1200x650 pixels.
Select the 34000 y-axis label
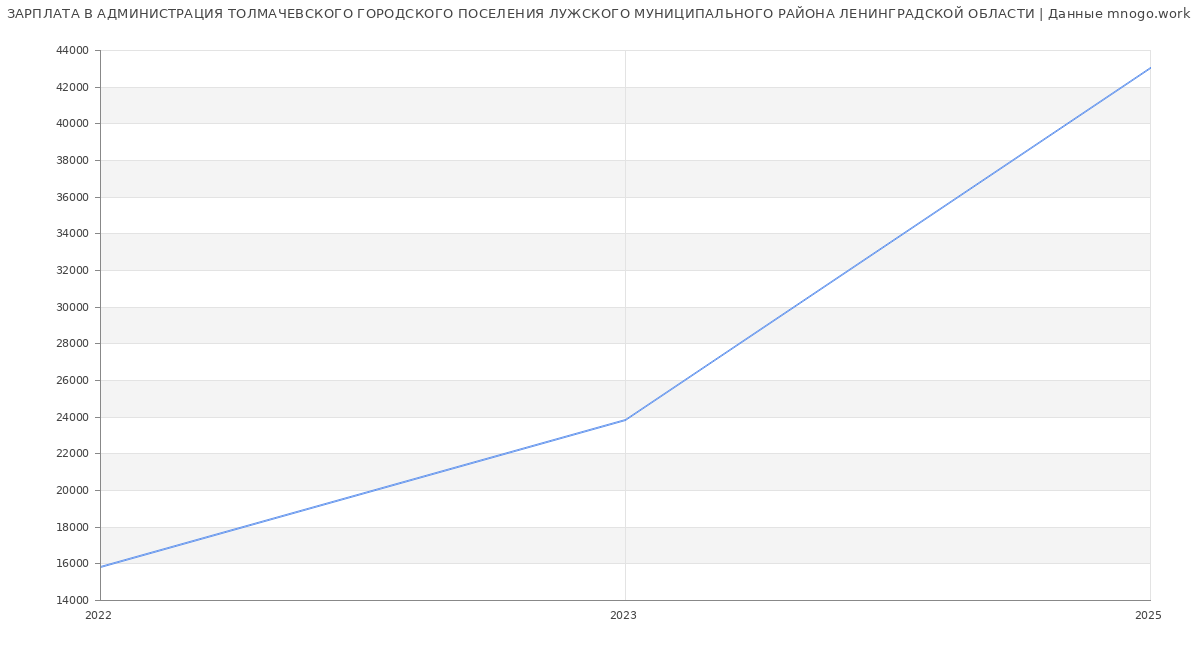72,234
